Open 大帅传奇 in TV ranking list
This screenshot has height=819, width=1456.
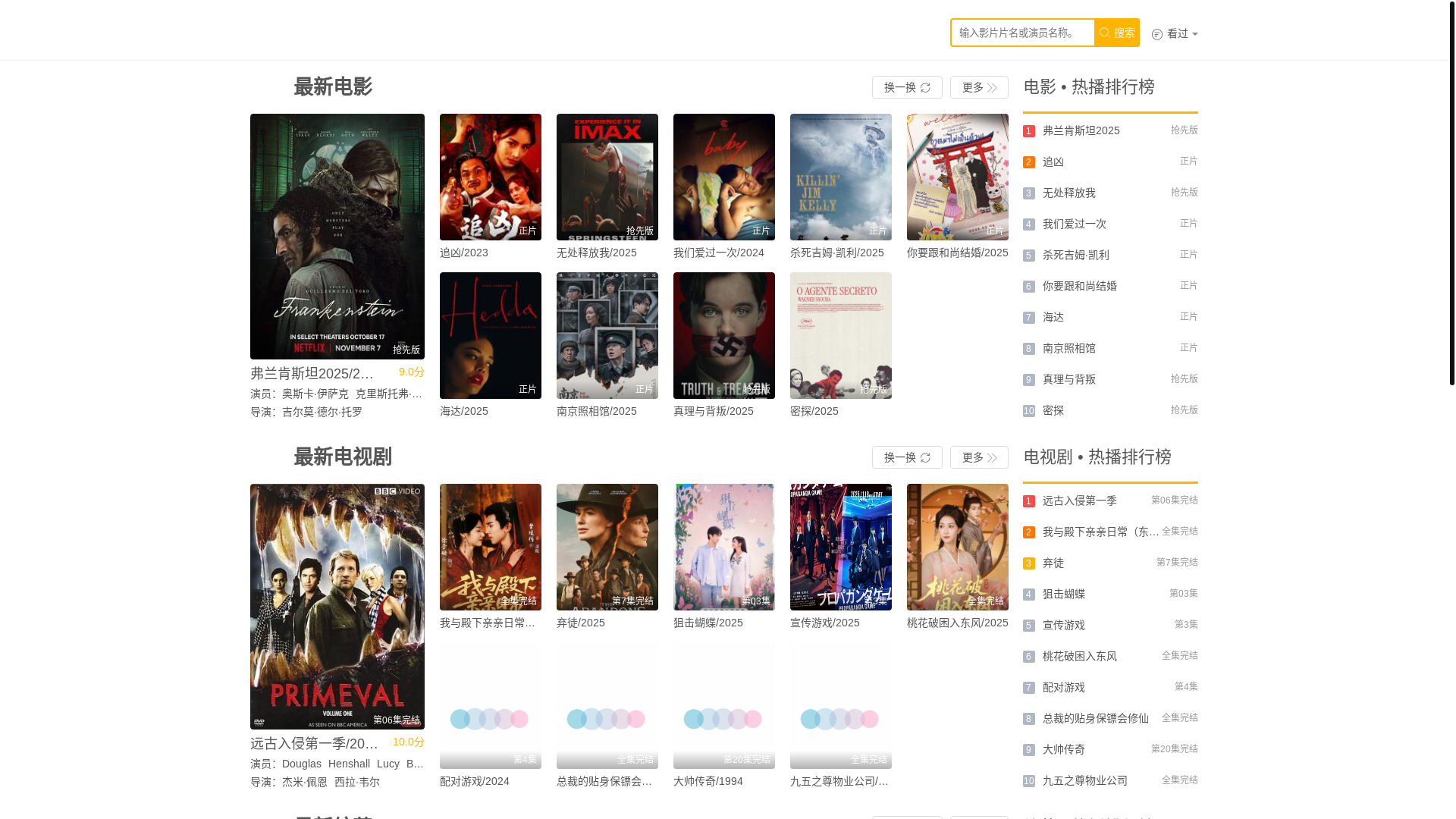[1063, 749]
